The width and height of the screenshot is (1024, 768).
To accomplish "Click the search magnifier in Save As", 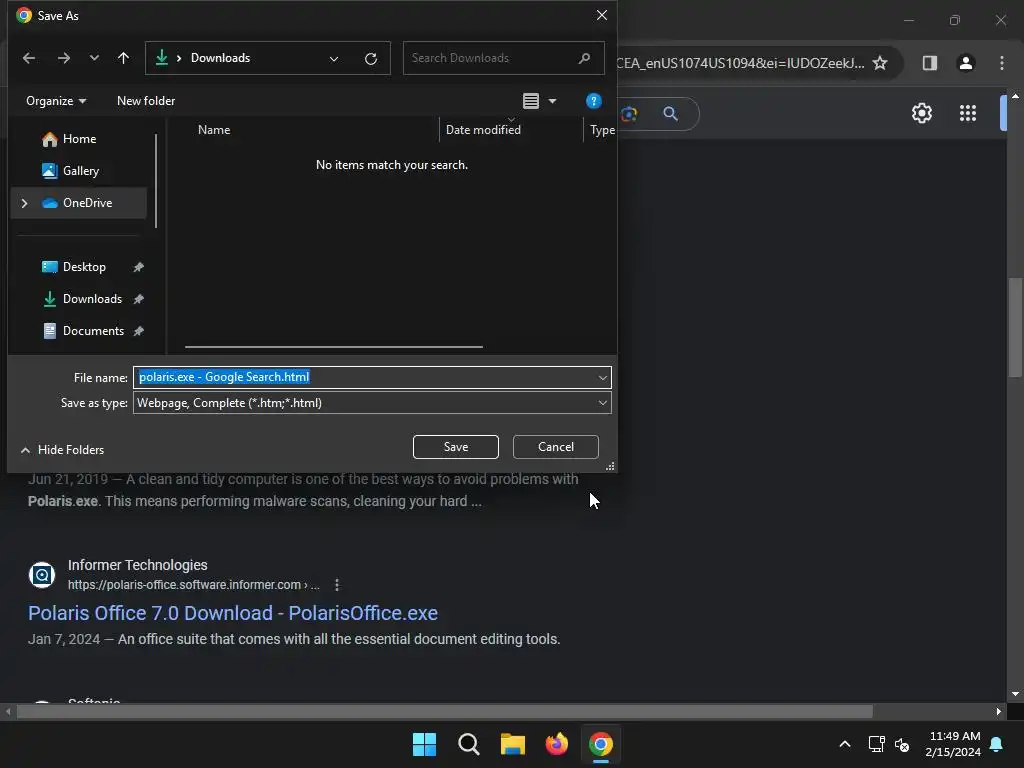I will 584,58.
